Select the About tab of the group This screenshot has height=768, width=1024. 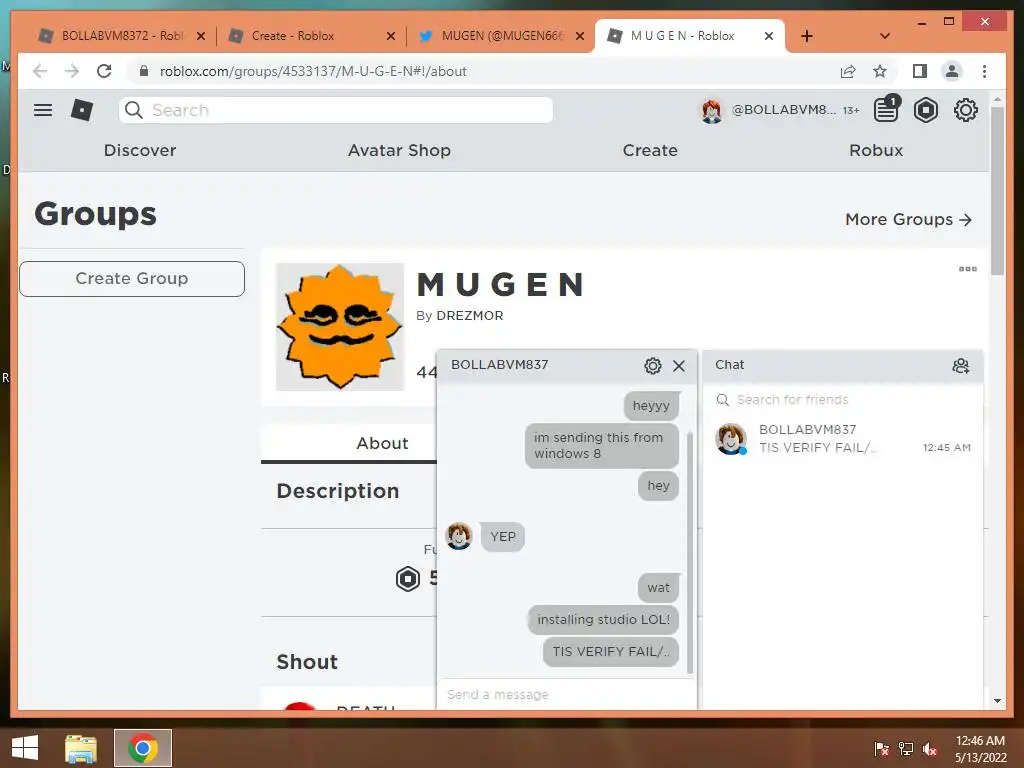[x=382, y=443]
